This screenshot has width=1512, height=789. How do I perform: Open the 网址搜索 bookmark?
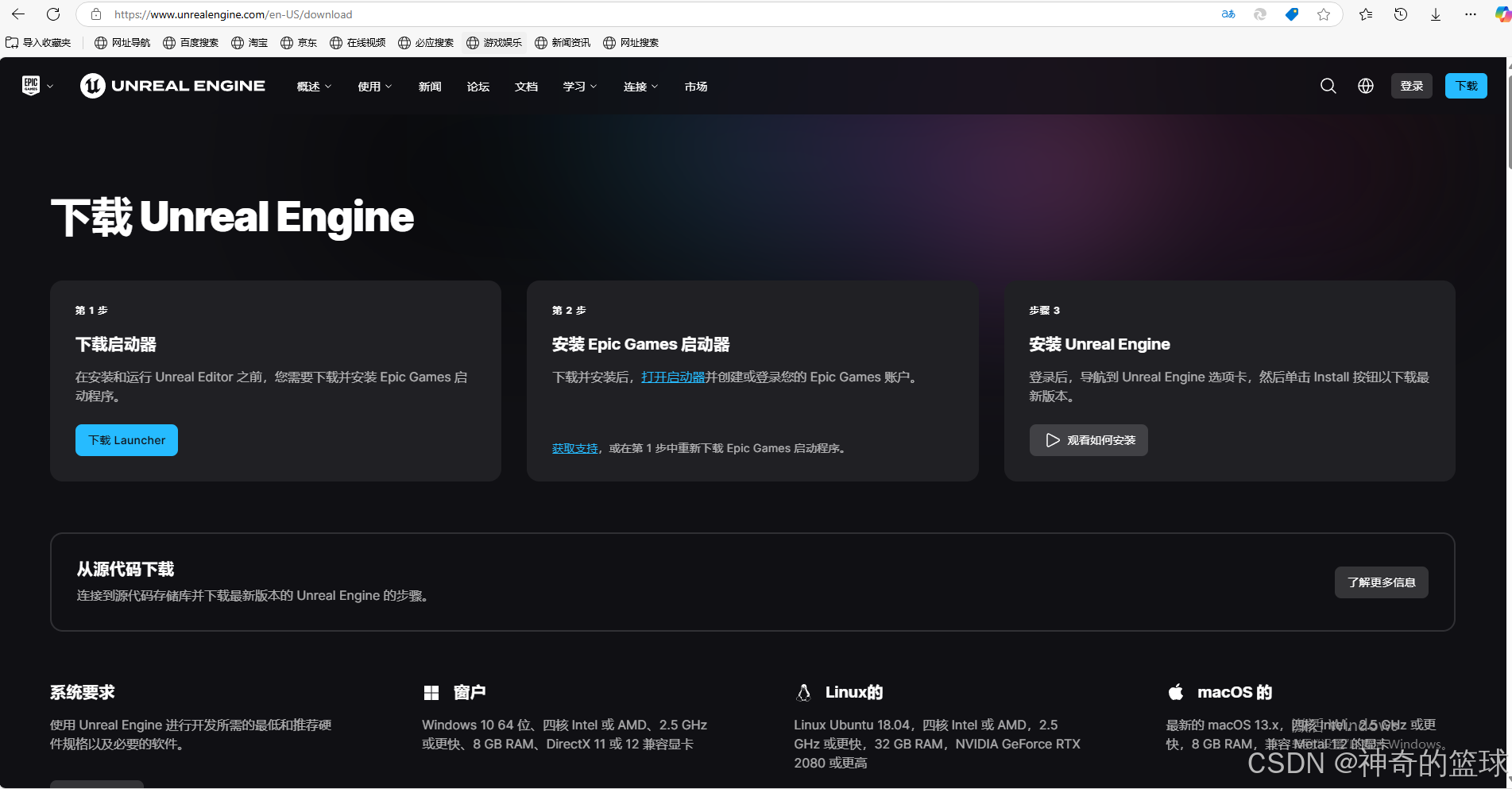(x=631, y=43)
